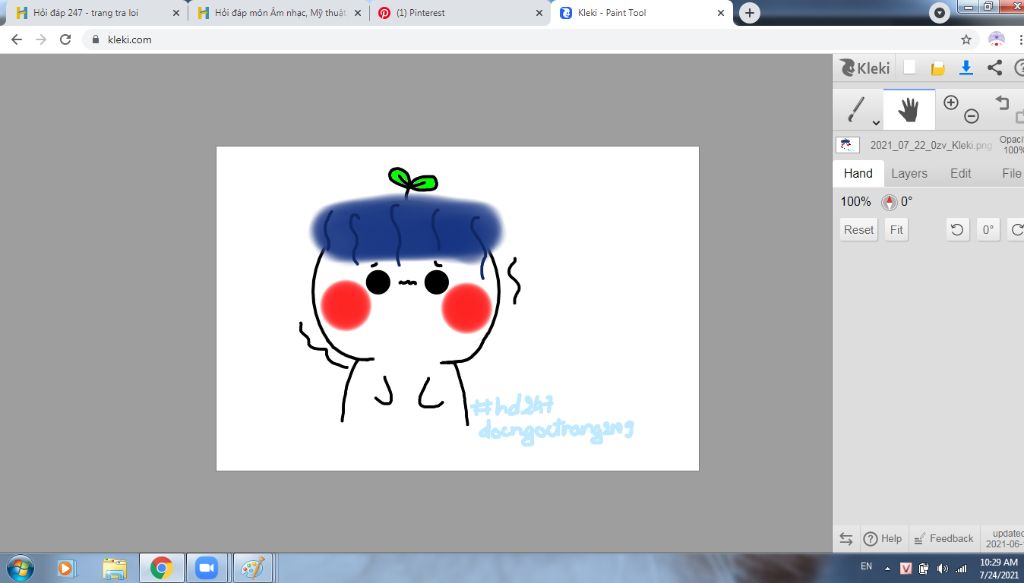
Task: Switch to the Edit tab
Action: pos(961,173)
